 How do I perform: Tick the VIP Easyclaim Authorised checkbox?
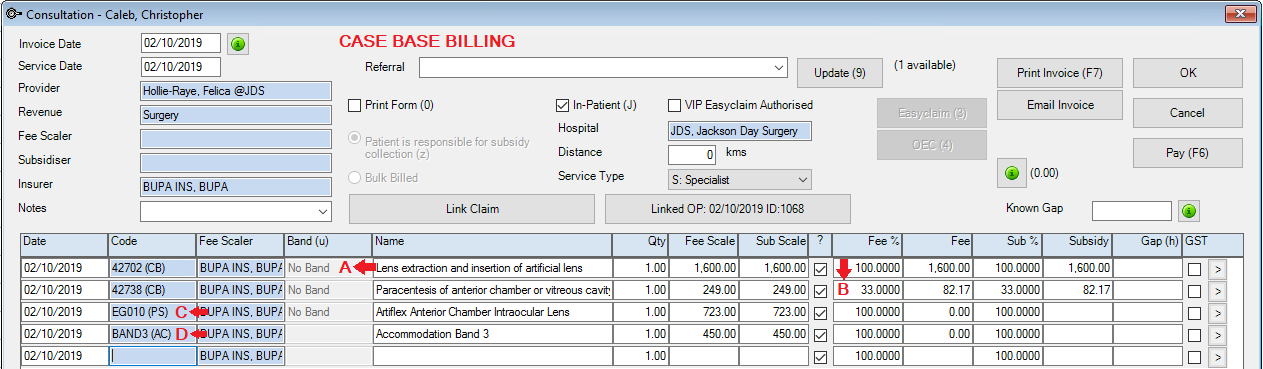[675, 105]
